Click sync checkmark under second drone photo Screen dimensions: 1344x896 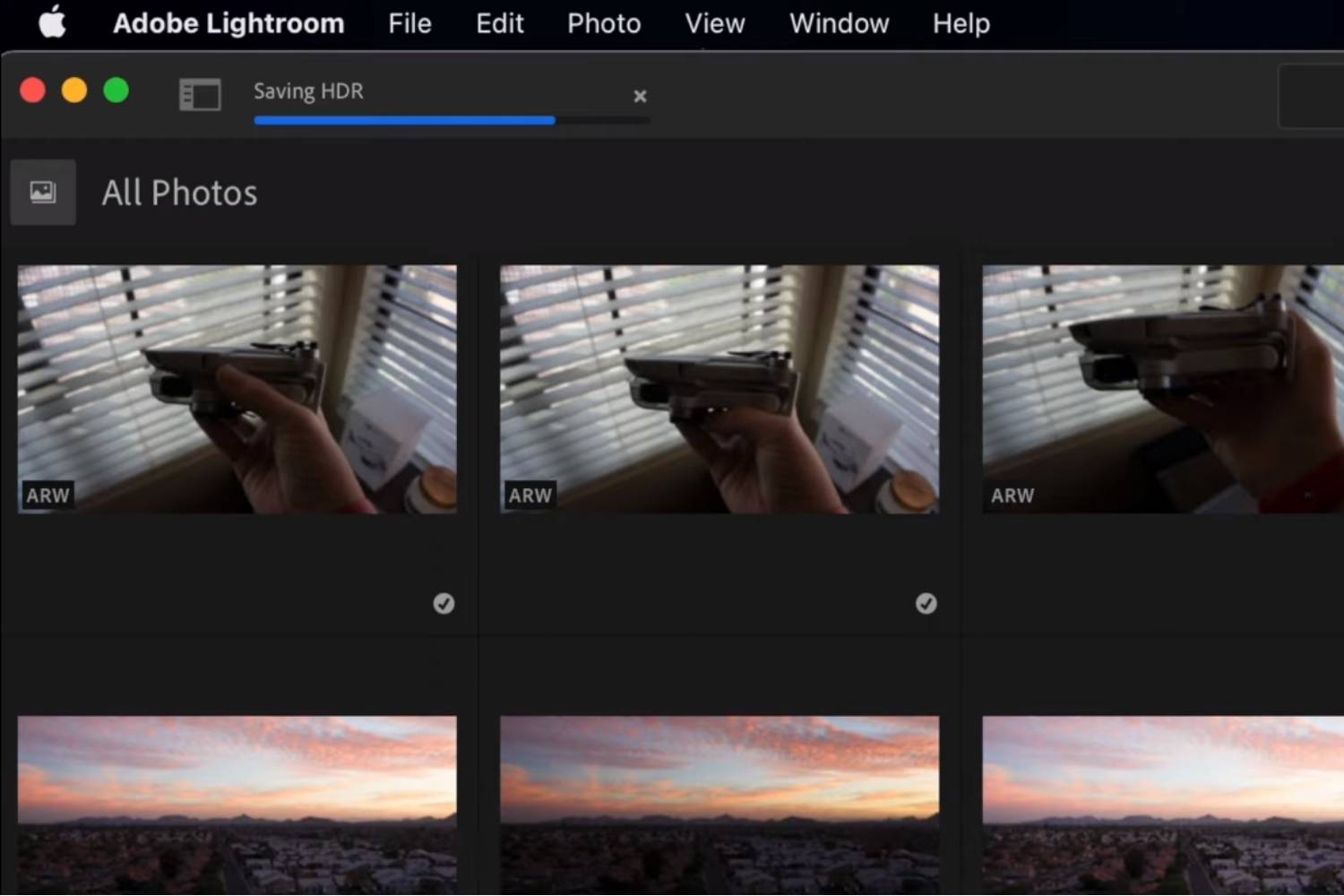coord(926,604)
